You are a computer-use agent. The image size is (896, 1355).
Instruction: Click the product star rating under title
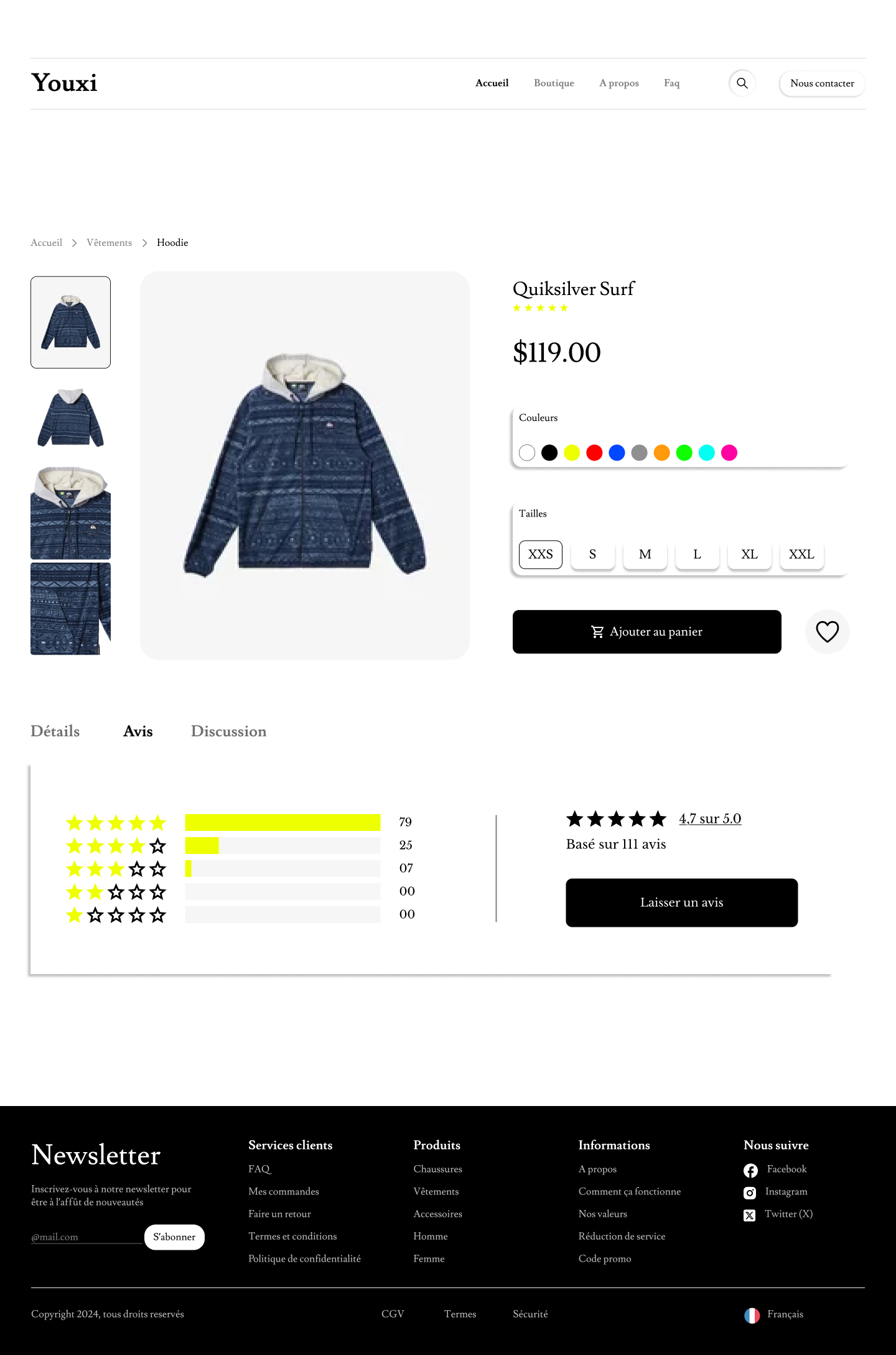pyautogui.click(x=540, y=307)
